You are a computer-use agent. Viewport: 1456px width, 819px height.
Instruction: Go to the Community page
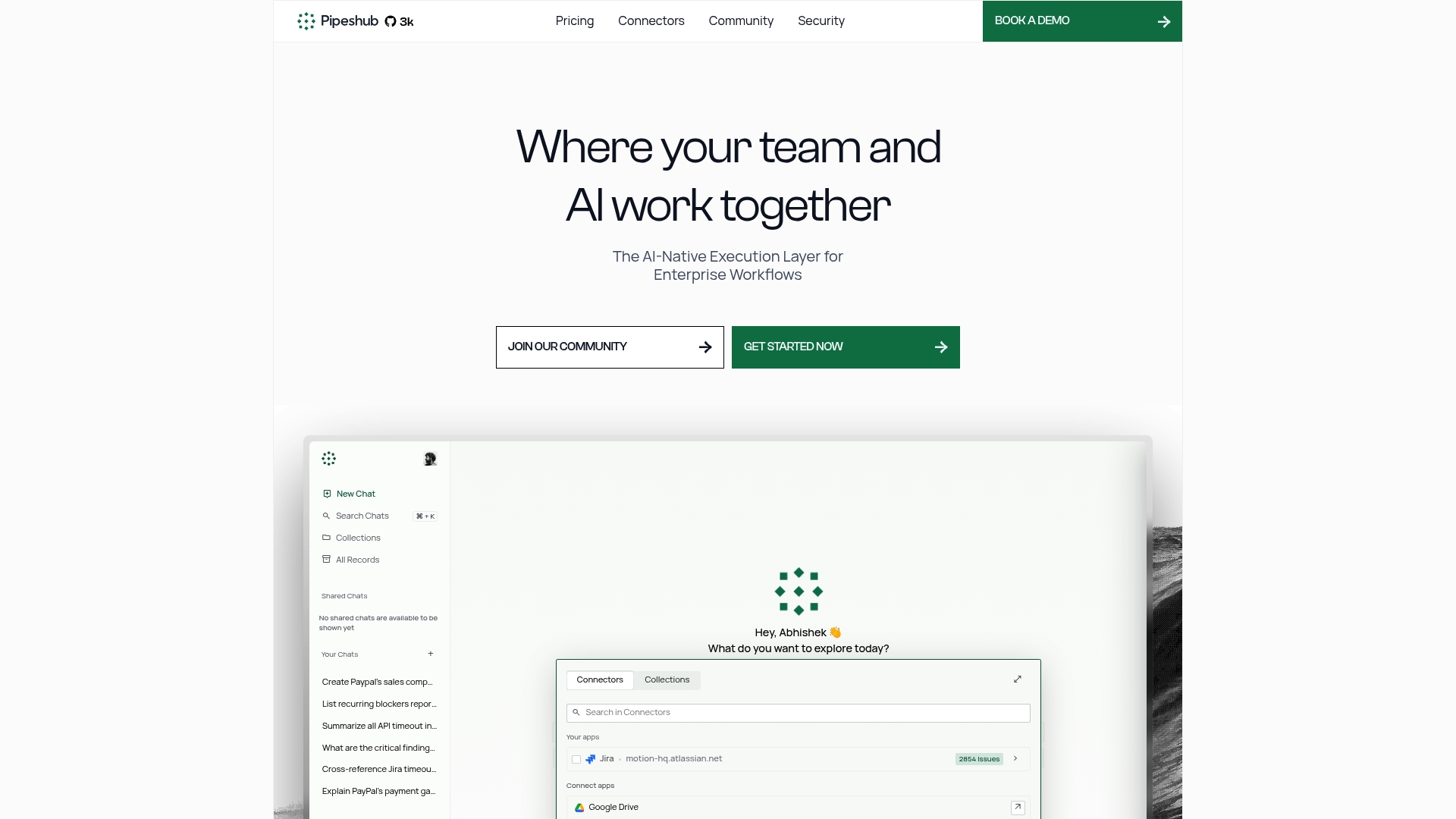click(741, 21)
